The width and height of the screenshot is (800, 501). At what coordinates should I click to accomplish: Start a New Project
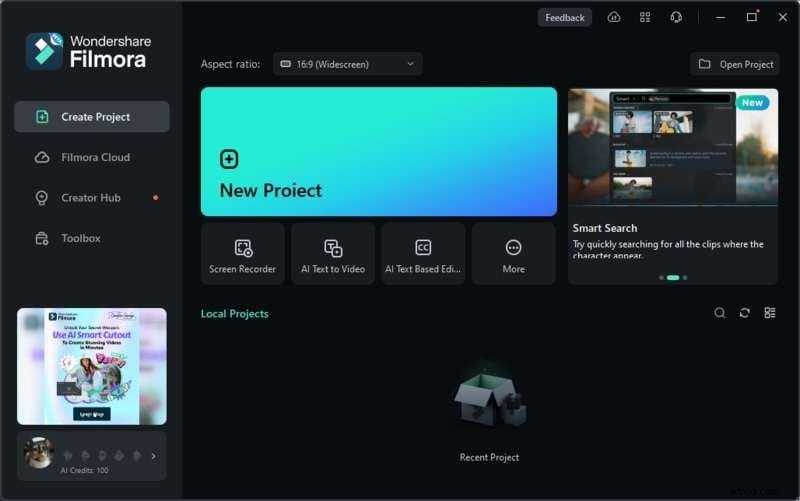(378, 152)
